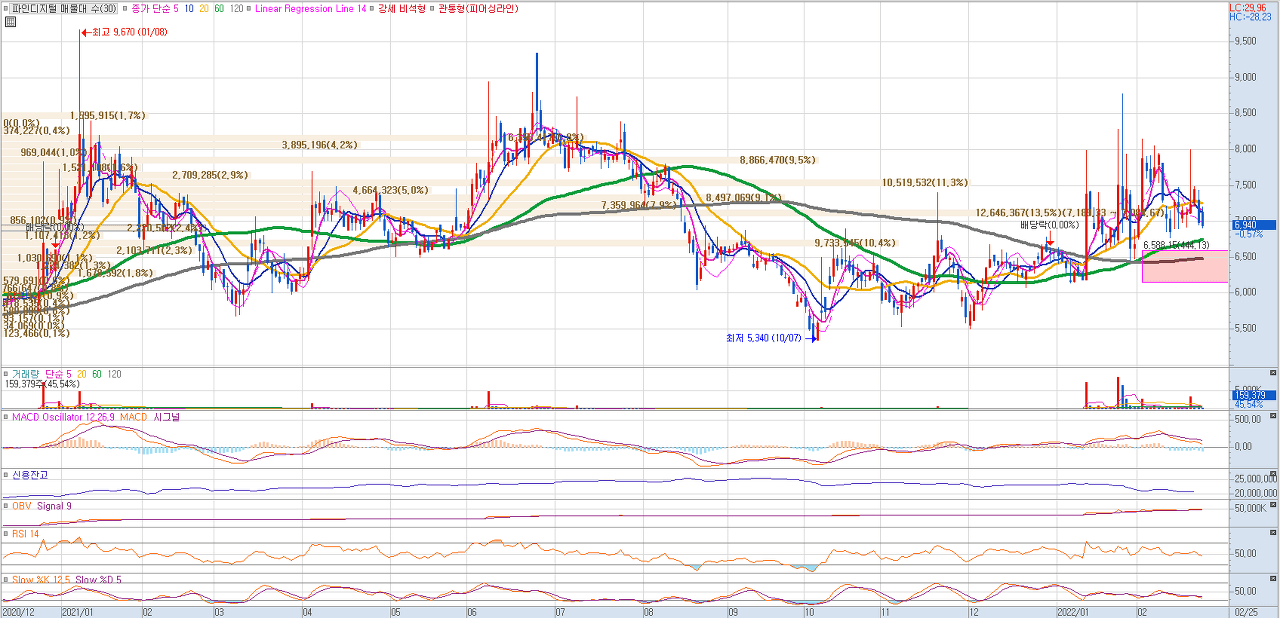Click the square marker before 종가 단순

125,8
